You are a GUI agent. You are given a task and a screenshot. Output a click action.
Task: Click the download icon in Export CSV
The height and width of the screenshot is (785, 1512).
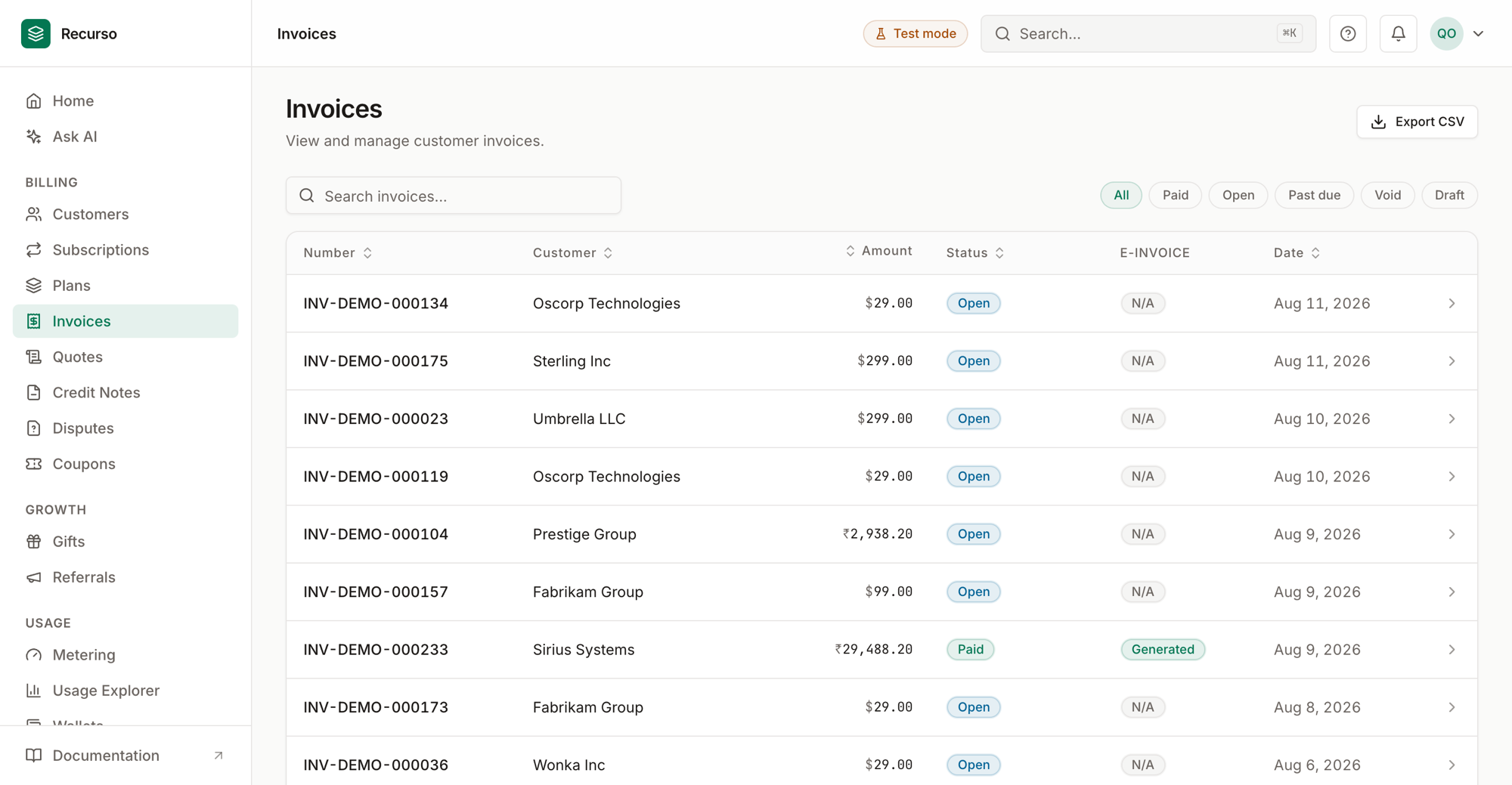[x=1378, y=122]
